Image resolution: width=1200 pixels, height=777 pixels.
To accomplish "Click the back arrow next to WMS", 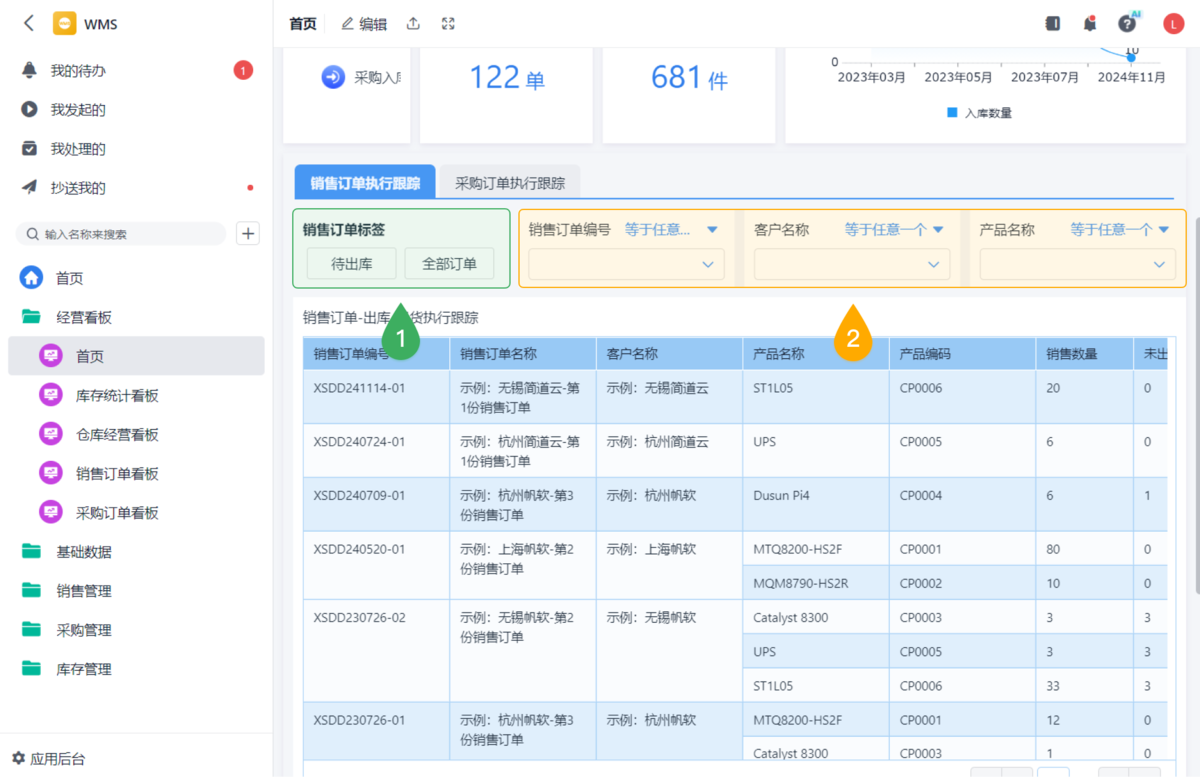I will pos(26,22).
